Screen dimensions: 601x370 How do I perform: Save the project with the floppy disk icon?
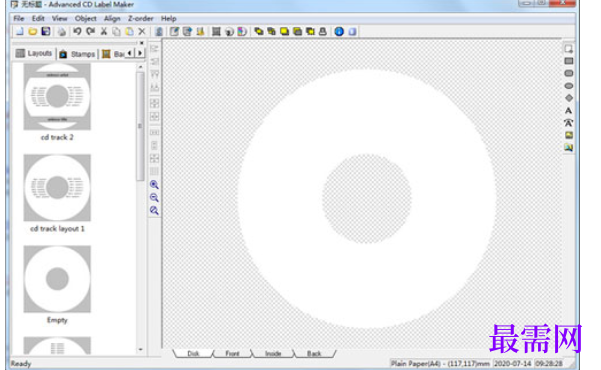46,31
